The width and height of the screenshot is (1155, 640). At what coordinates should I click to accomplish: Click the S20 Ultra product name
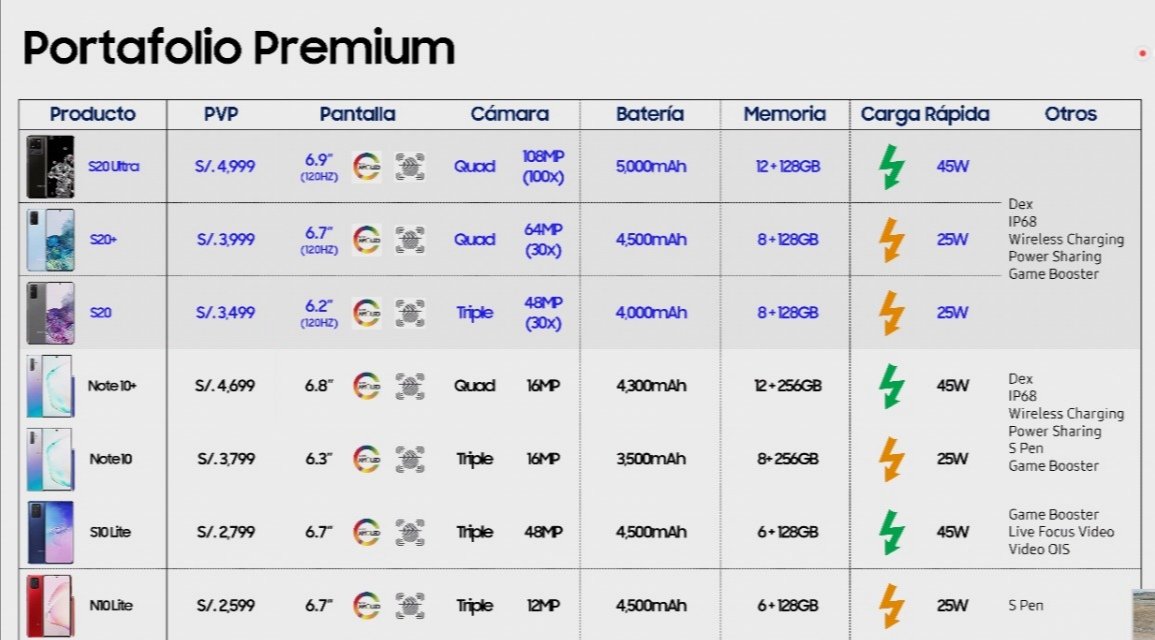click(113, 166)
